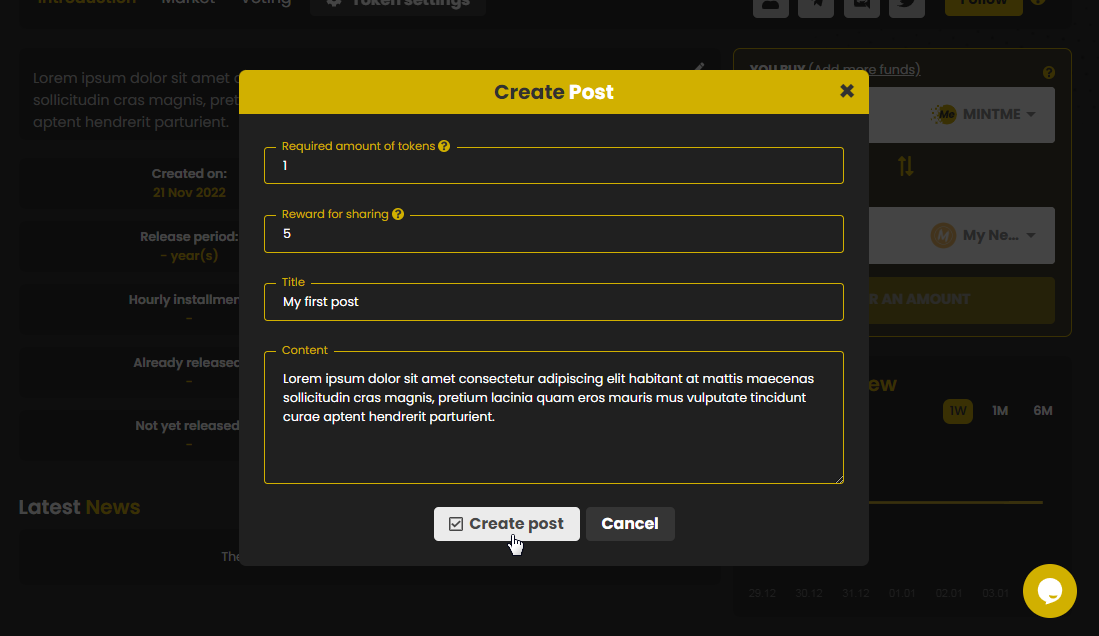1099x636 pixels.
Task: Click help icon beside Required amount of tokens
Action: pos(444,146)
